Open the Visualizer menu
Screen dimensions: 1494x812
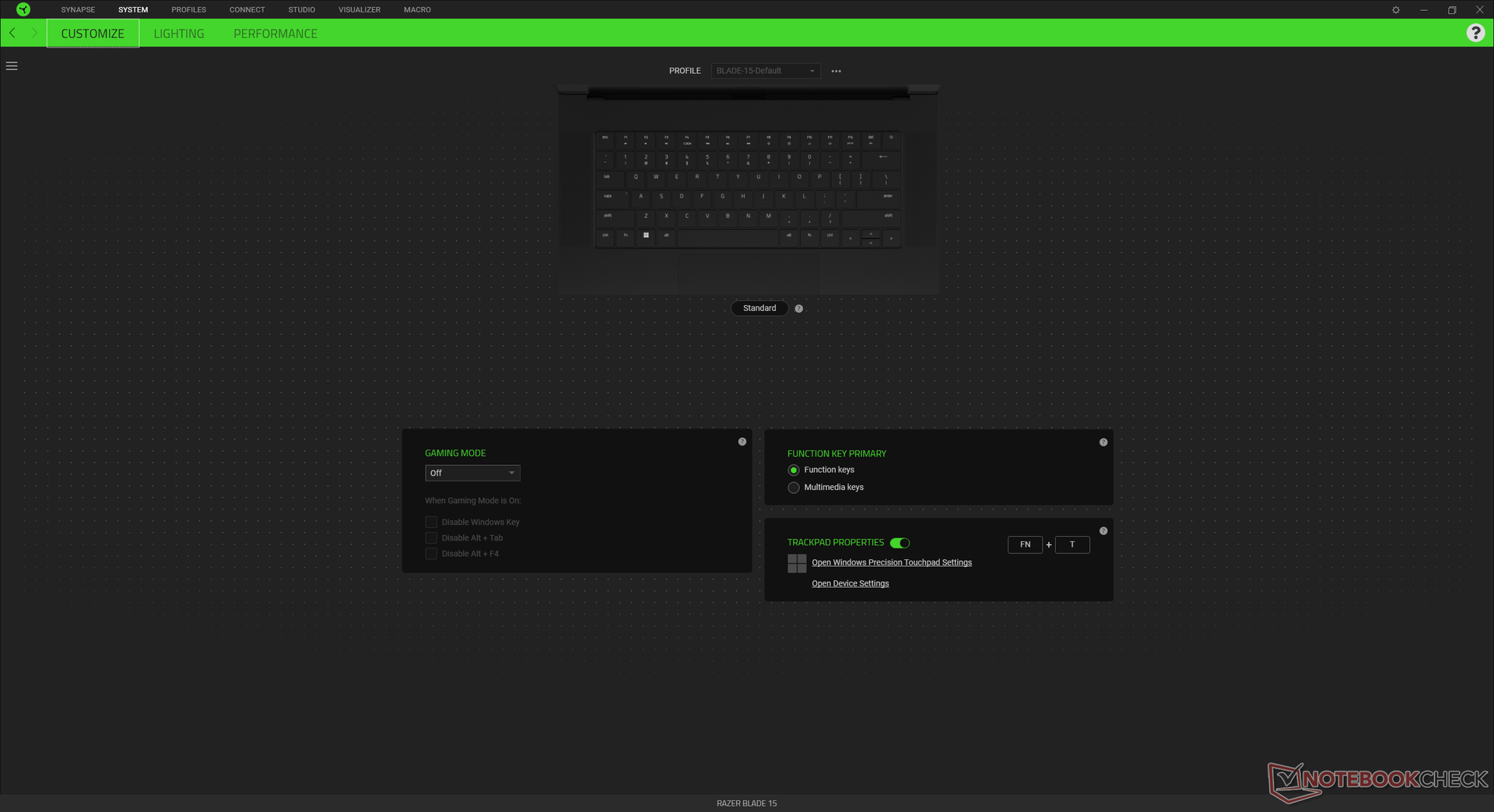tap(359, 9)
